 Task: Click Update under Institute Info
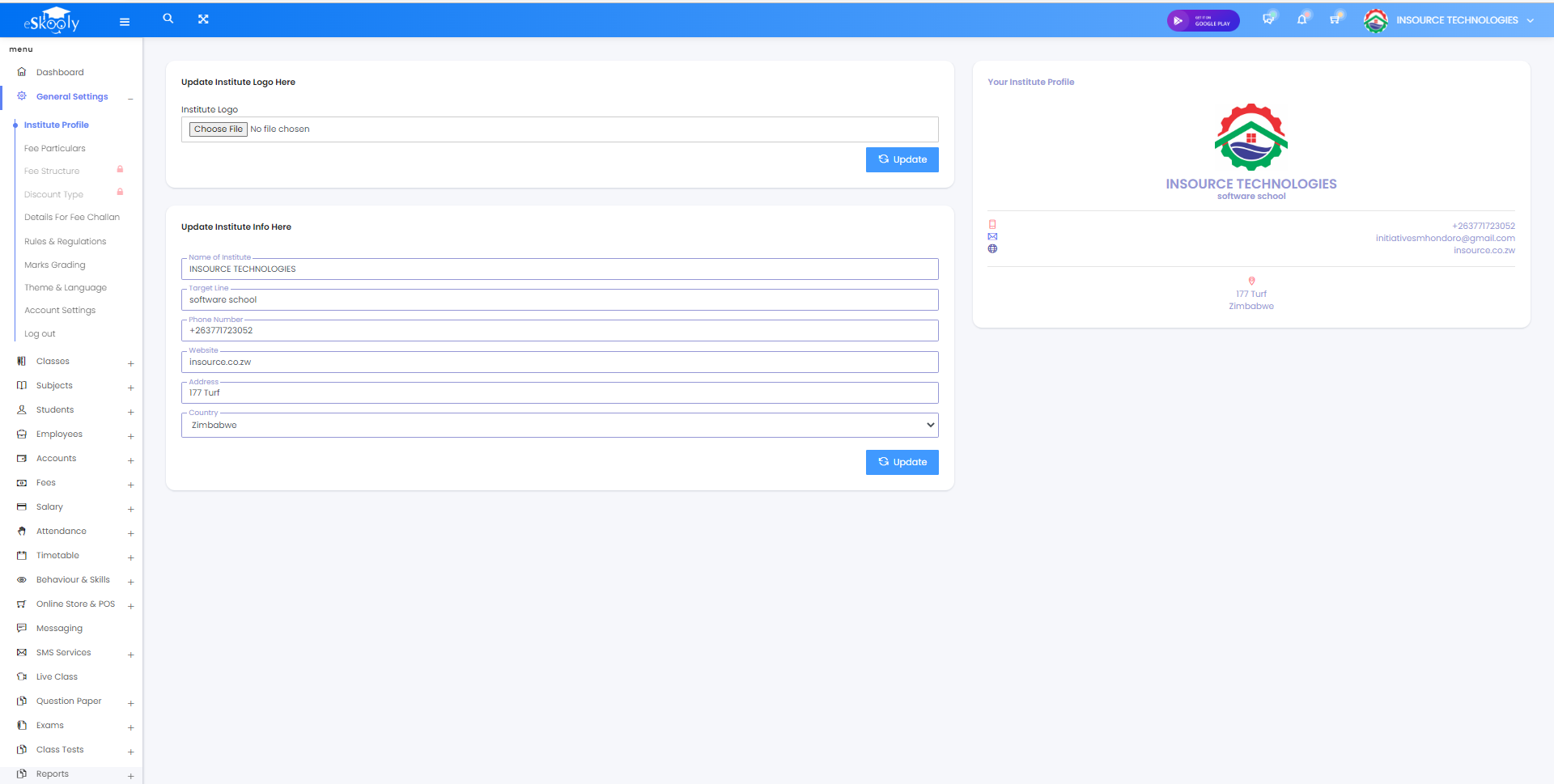click(902, 462)
